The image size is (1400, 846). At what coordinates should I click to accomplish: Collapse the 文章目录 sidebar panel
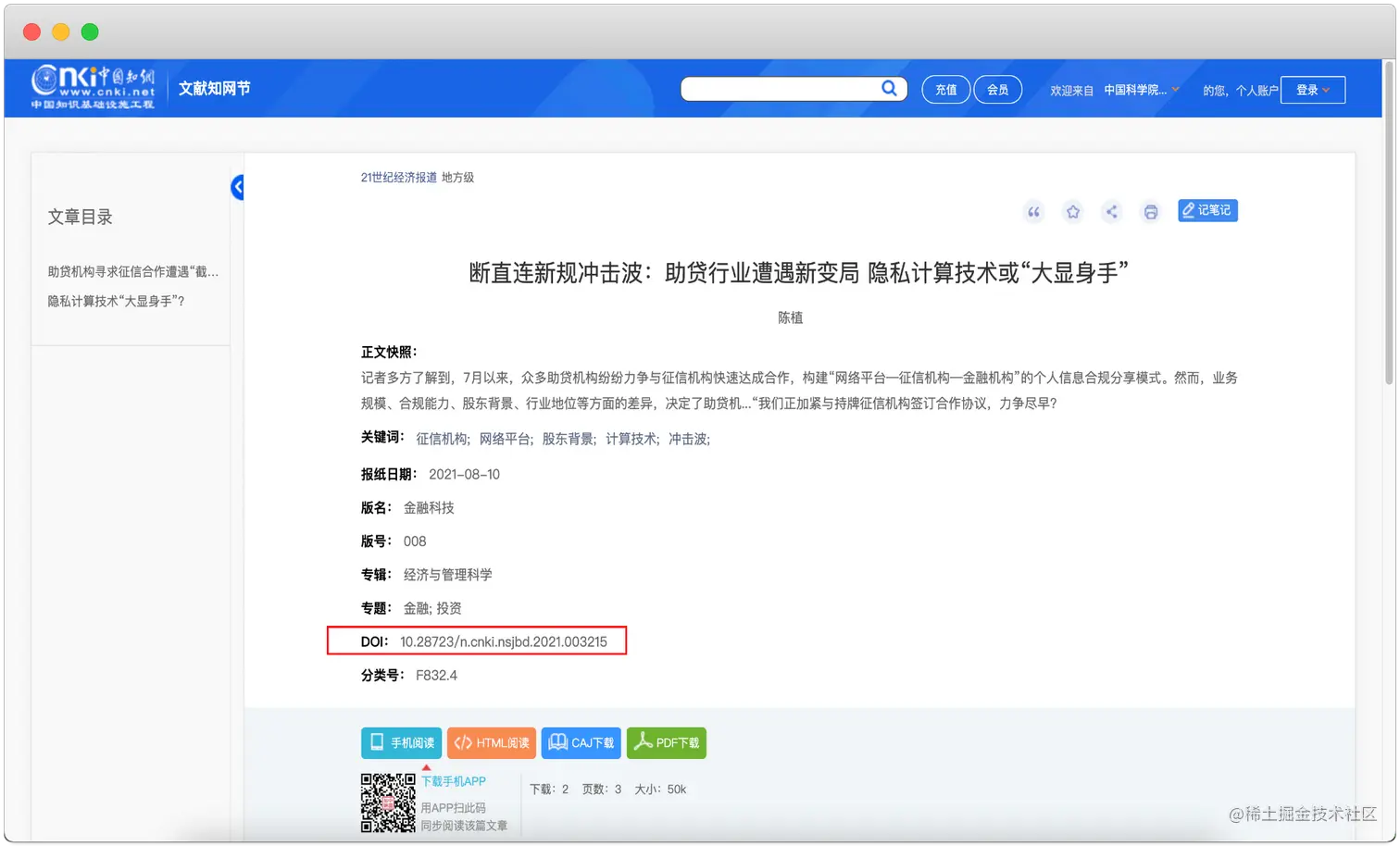pos(238,187)
